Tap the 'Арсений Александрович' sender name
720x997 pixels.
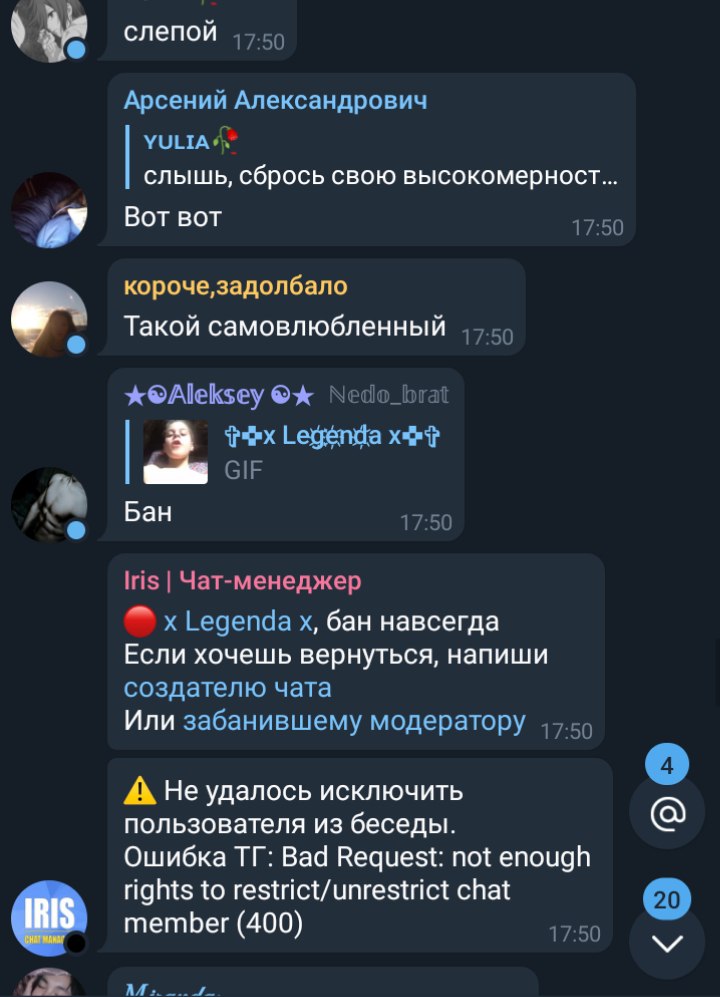coord(275,100)
